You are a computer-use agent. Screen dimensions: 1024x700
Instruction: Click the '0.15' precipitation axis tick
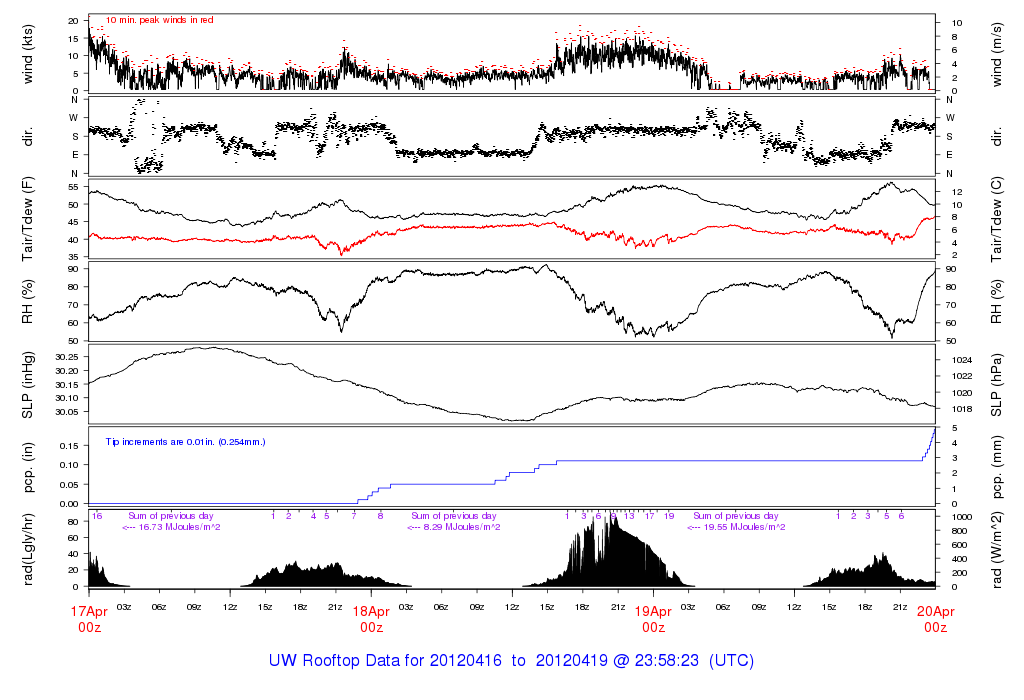tap(70, 445)
